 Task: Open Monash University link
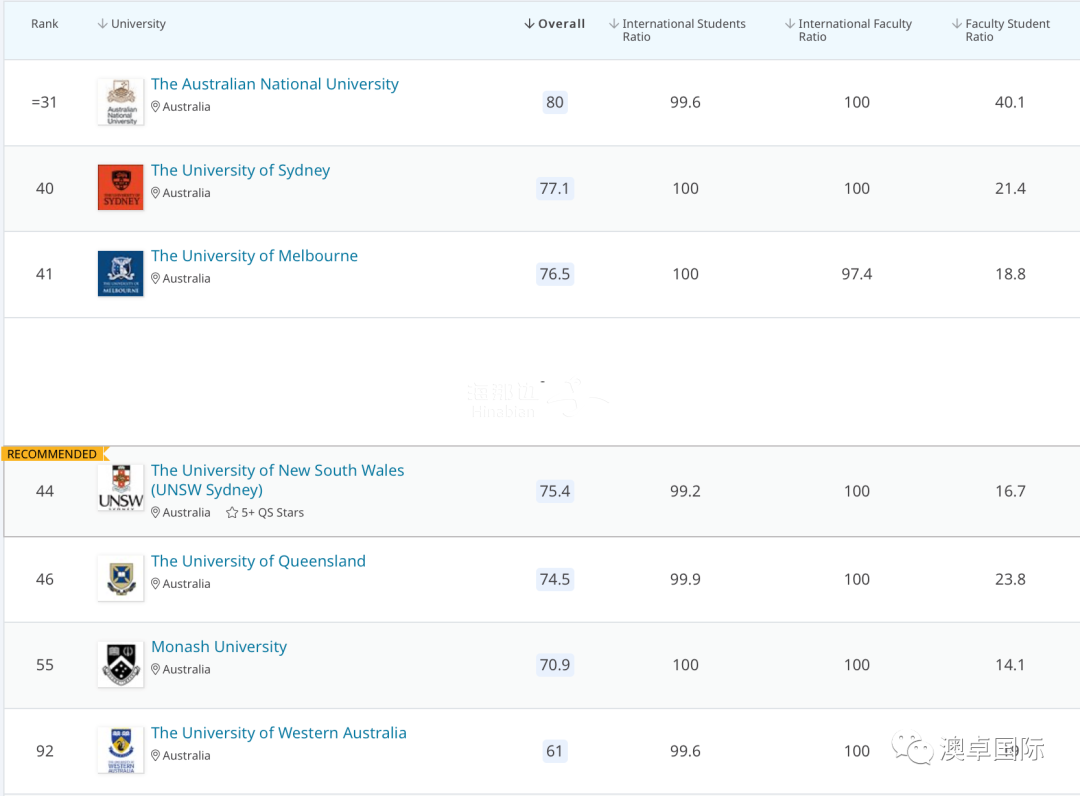tap(219, 647)
